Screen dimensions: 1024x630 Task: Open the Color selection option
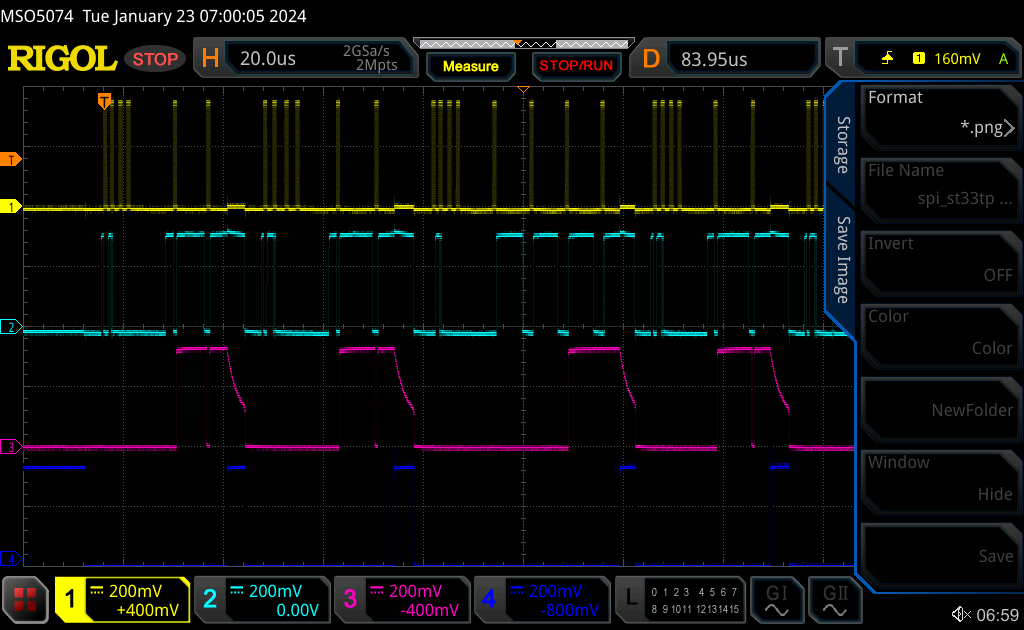point(940,335)
